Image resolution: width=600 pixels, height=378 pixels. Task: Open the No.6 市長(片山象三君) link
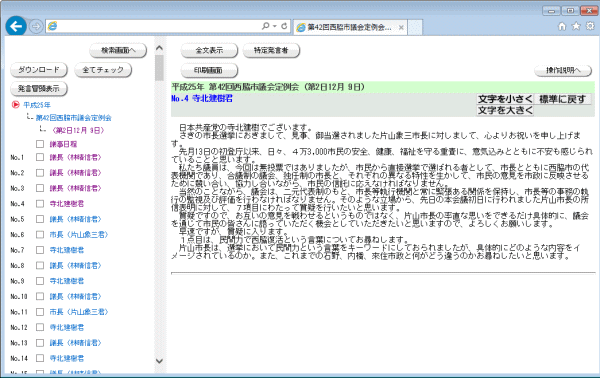tap(79, 235)
